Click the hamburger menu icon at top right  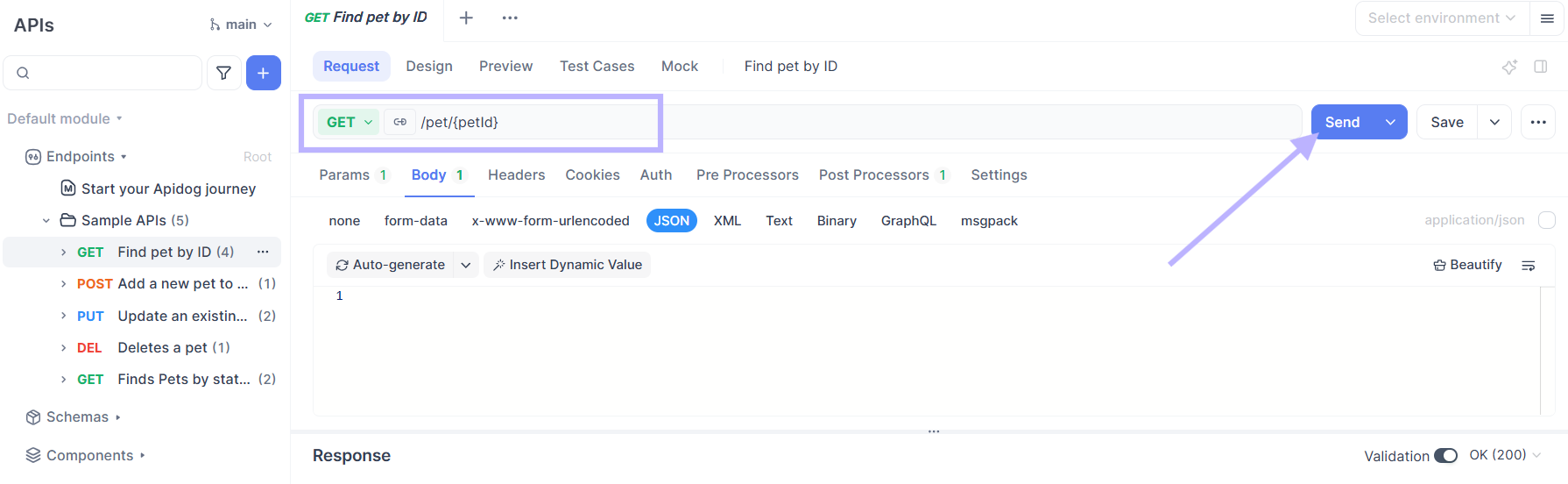[1547, 18]
